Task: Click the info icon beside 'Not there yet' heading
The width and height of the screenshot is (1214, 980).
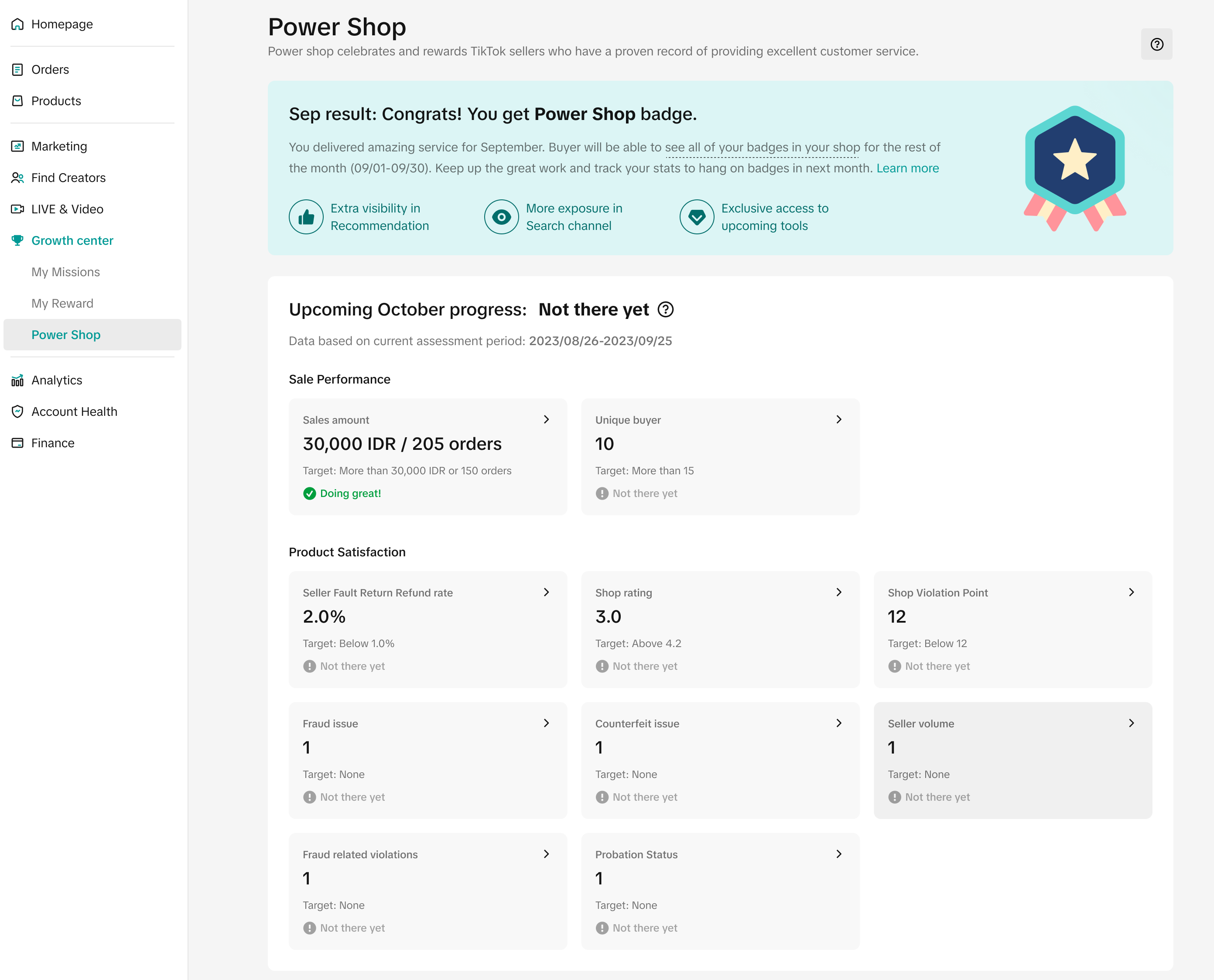Action: 665,309
